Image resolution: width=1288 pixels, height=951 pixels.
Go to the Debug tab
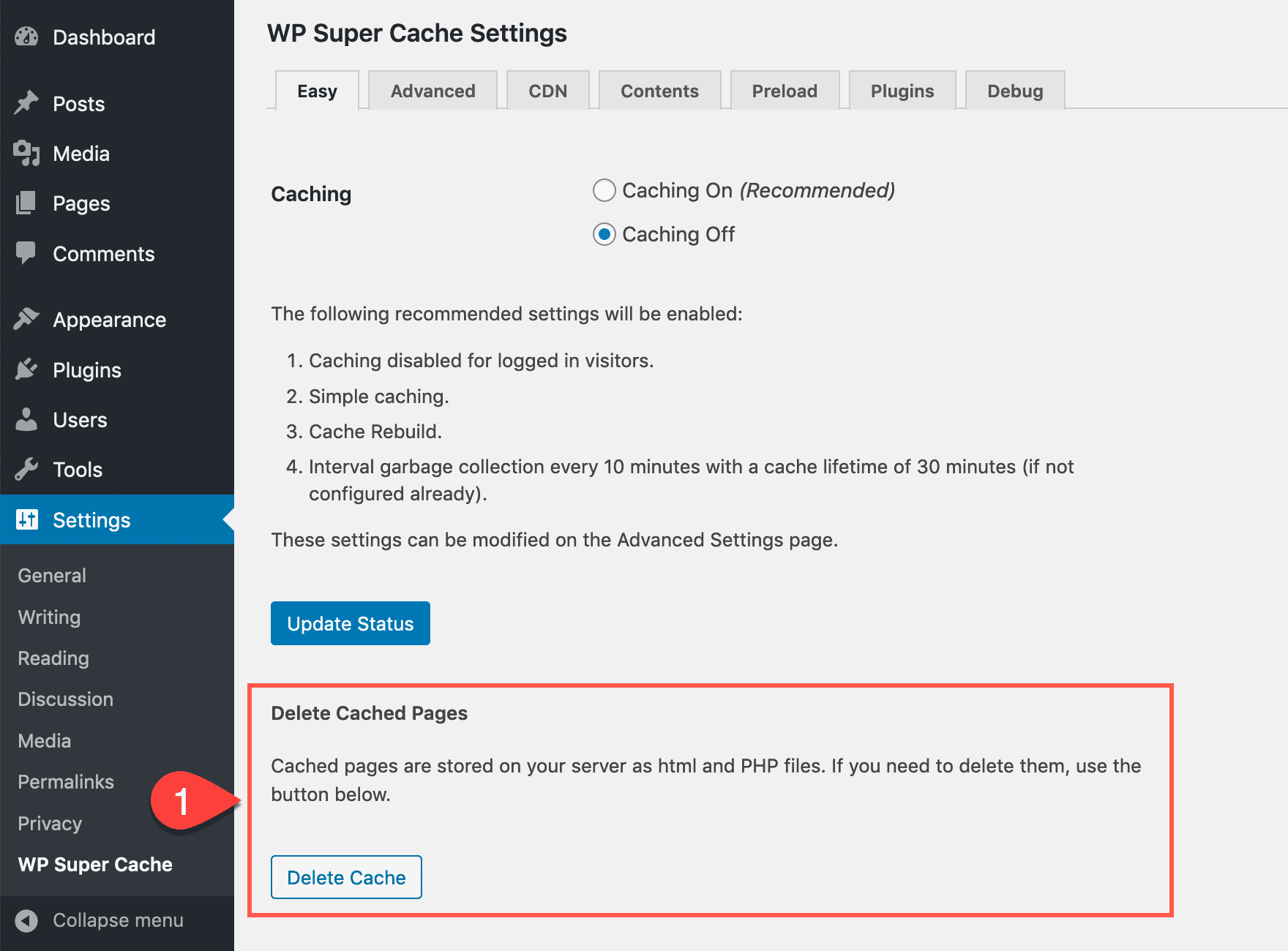[1015, 90]
